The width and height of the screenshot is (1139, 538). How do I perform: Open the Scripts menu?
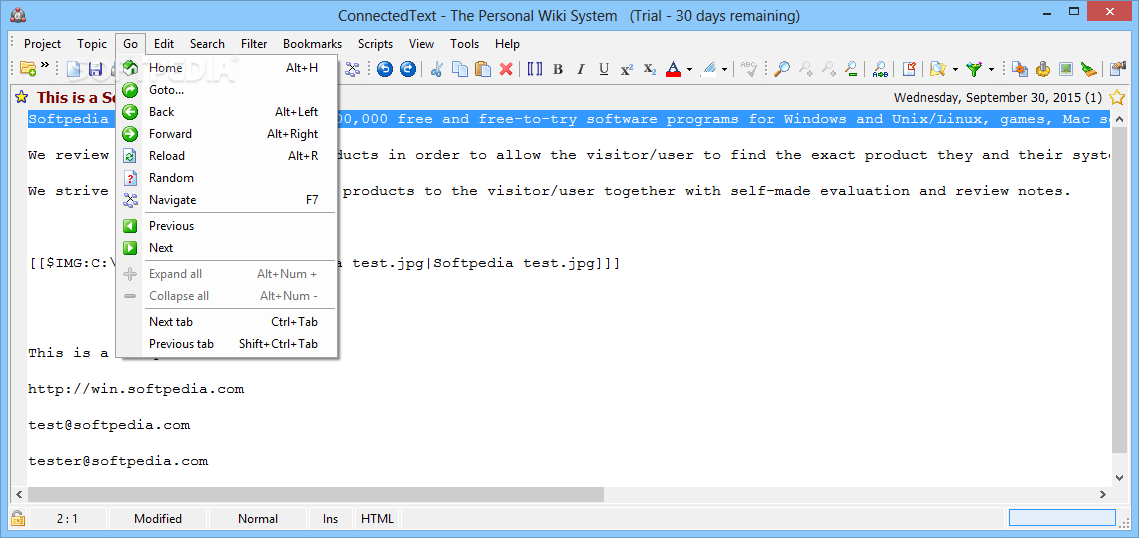pos(376,44)
